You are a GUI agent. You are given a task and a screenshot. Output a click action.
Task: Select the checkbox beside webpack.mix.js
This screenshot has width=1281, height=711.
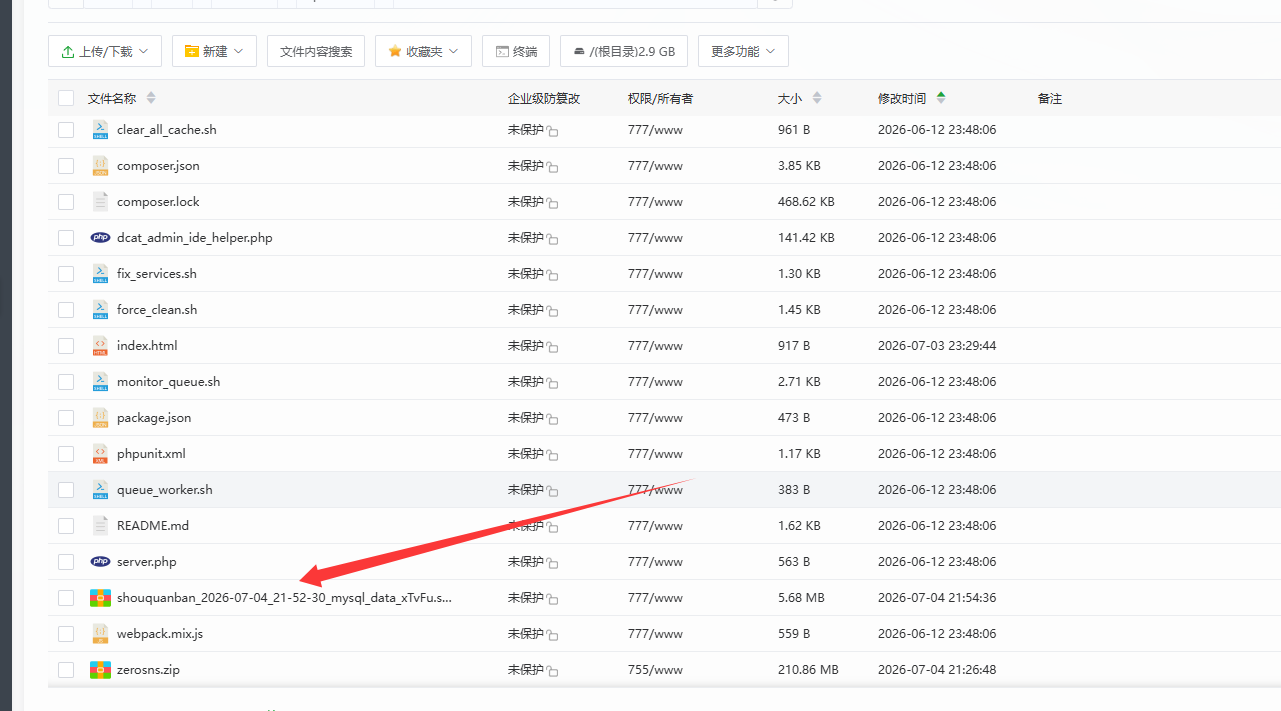pyautogui.click(x=66, y=633)
